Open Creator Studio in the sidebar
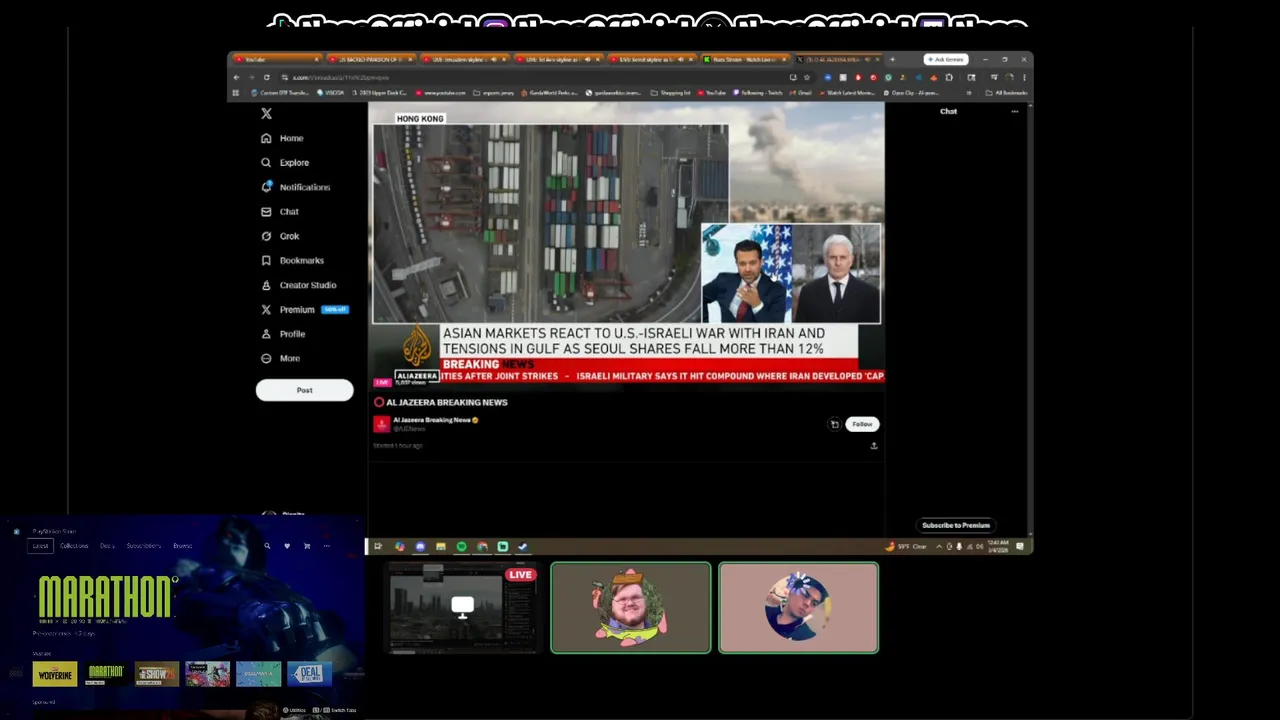This screenshot has height=720, width=1280. coord(298,285)
